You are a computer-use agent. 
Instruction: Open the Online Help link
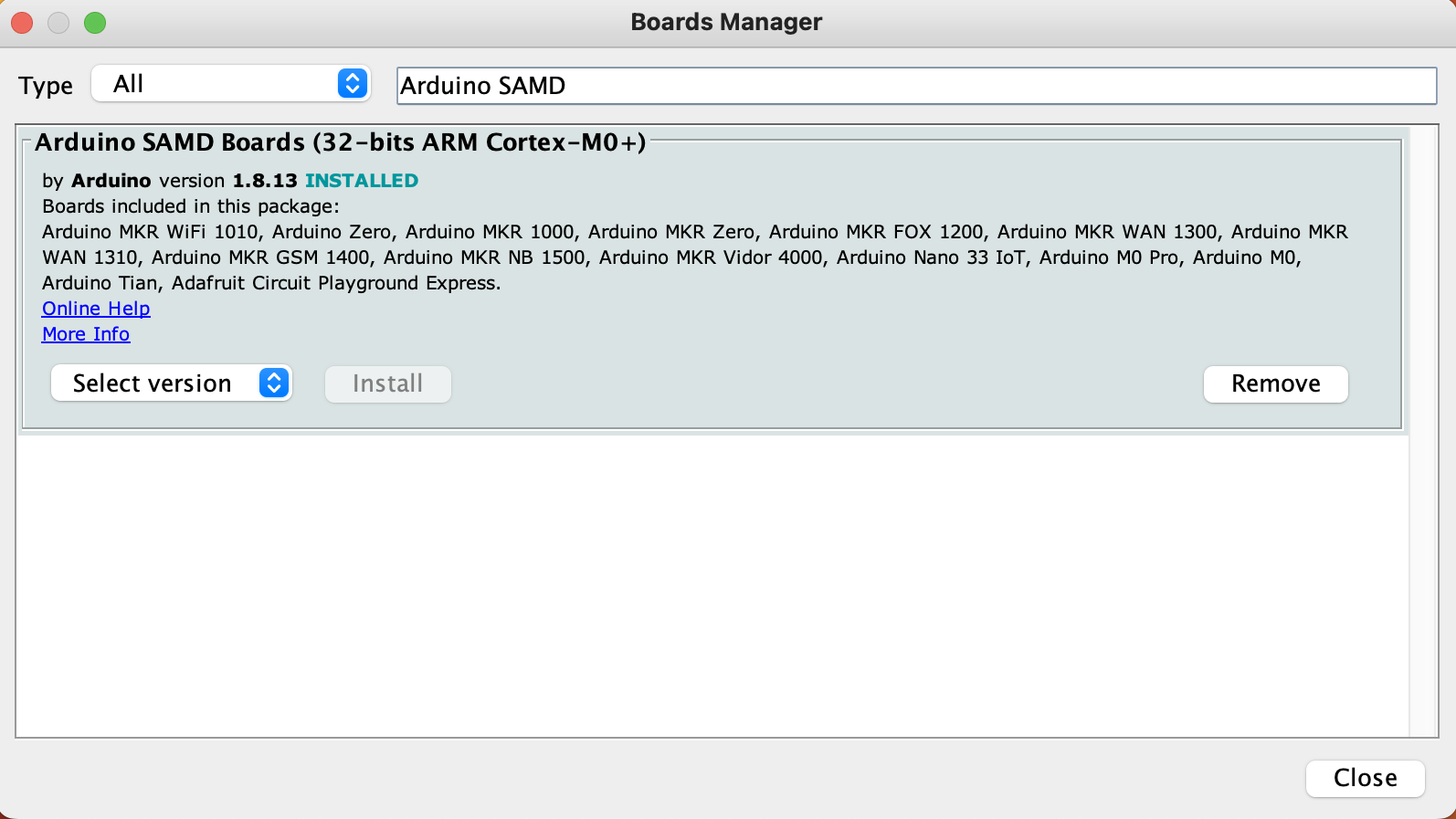[x=96, y=309]
